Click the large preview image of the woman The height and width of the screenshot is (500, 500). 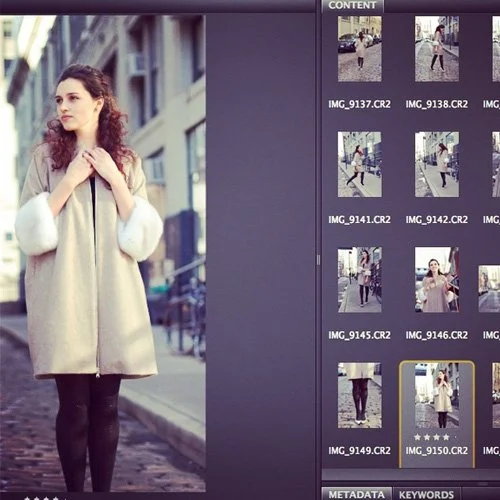(x=103, y=253)
